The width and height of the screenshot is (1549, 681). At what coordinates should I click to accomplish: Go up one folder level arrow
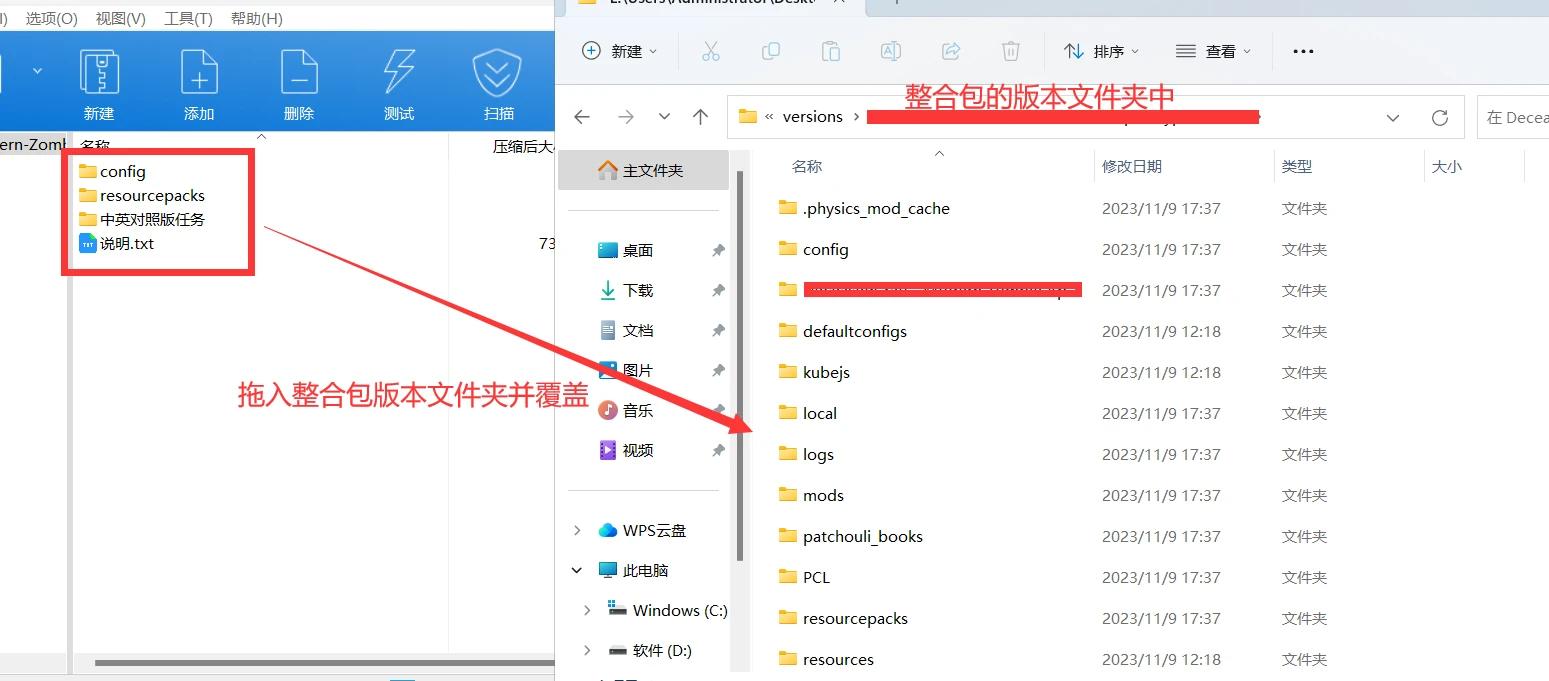pos(701,117)
